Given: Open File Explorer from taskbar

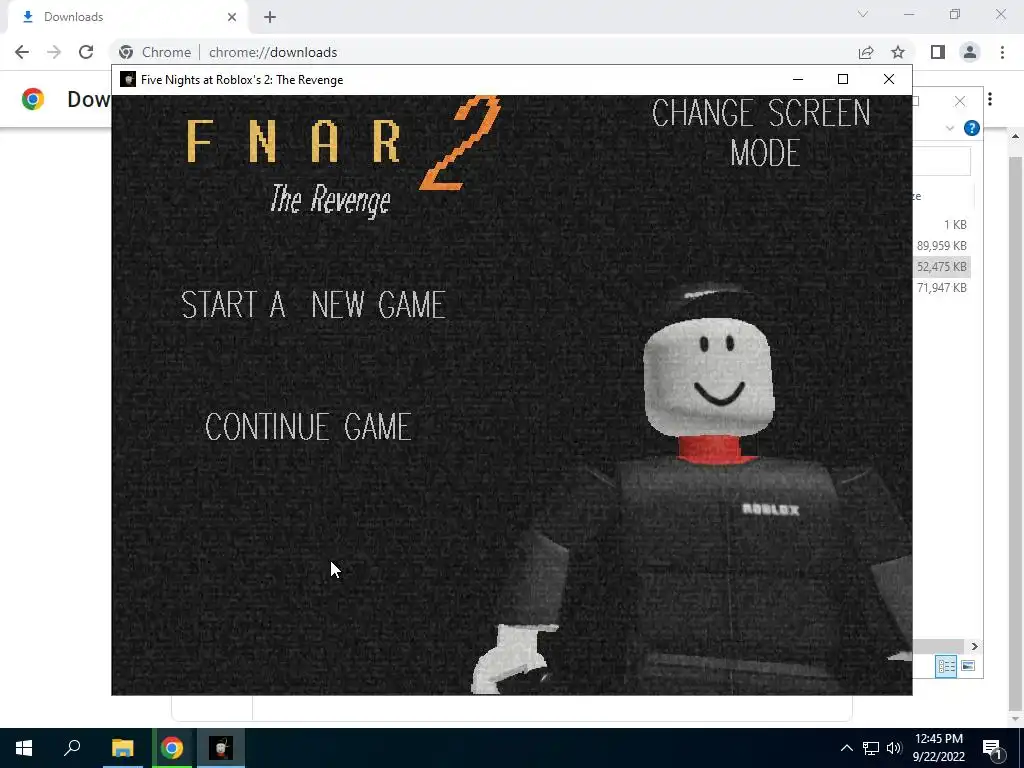Looking at the screenshot, I should pos(122,748).
